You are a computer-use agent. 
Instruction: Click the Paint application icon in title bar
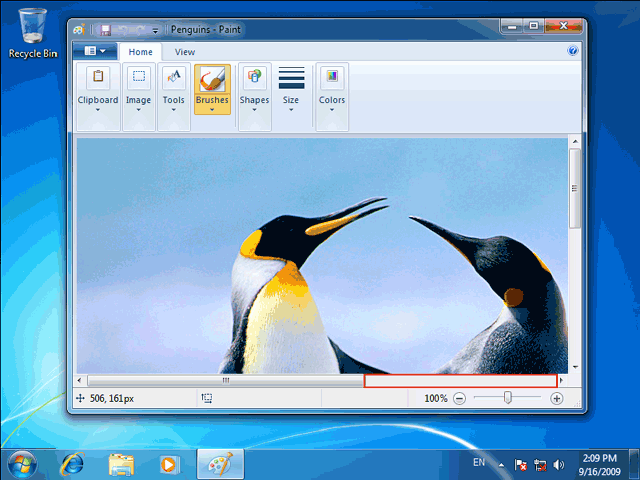point(79,29)
